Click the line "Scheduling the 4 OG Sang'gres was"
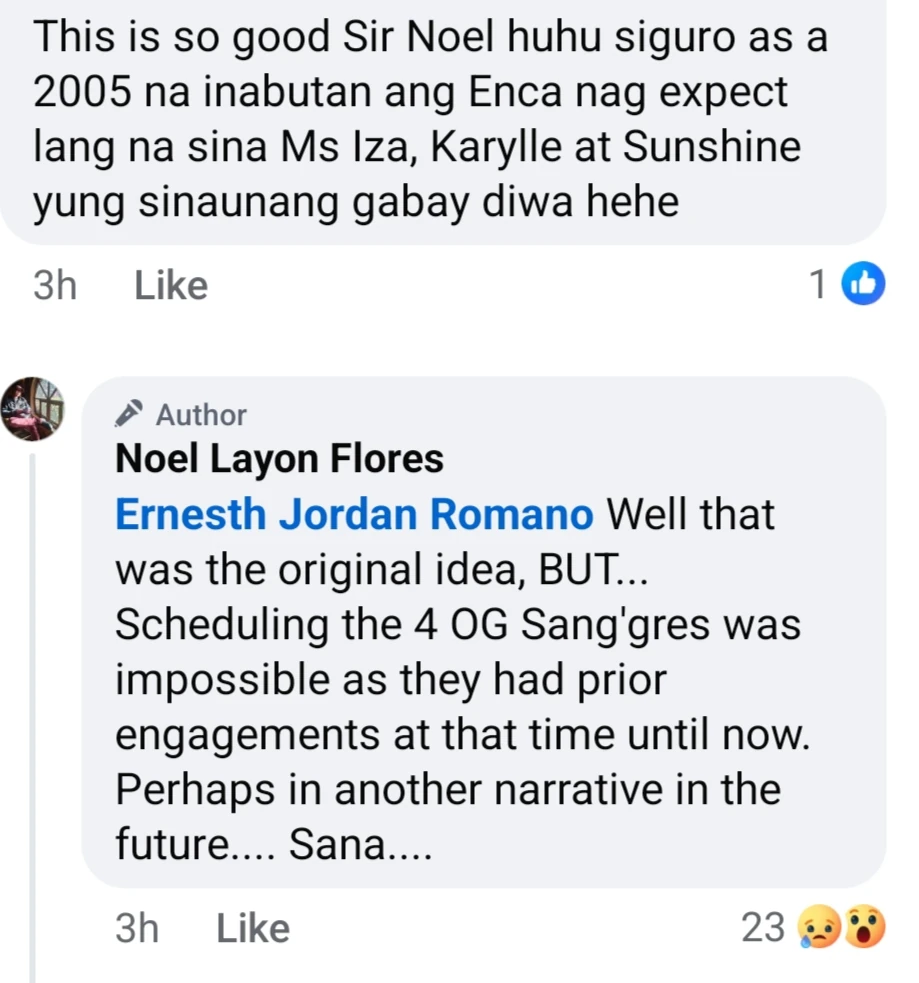919x983 pixels. [458, 625]
